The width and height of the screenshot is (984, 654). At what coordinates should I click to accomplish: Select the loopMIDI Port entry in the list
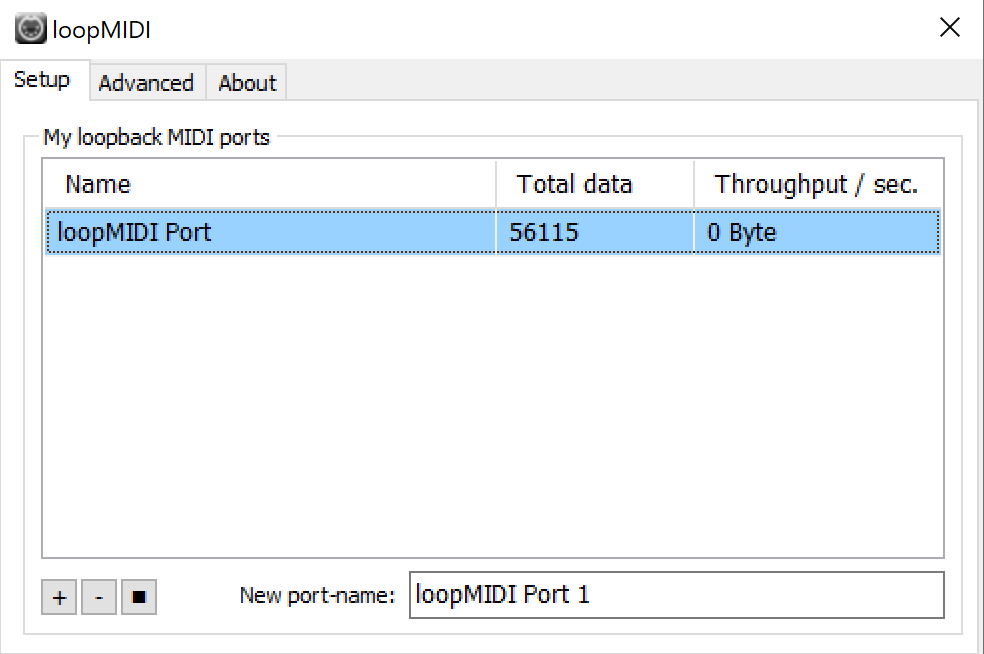[x=134, y=233]
